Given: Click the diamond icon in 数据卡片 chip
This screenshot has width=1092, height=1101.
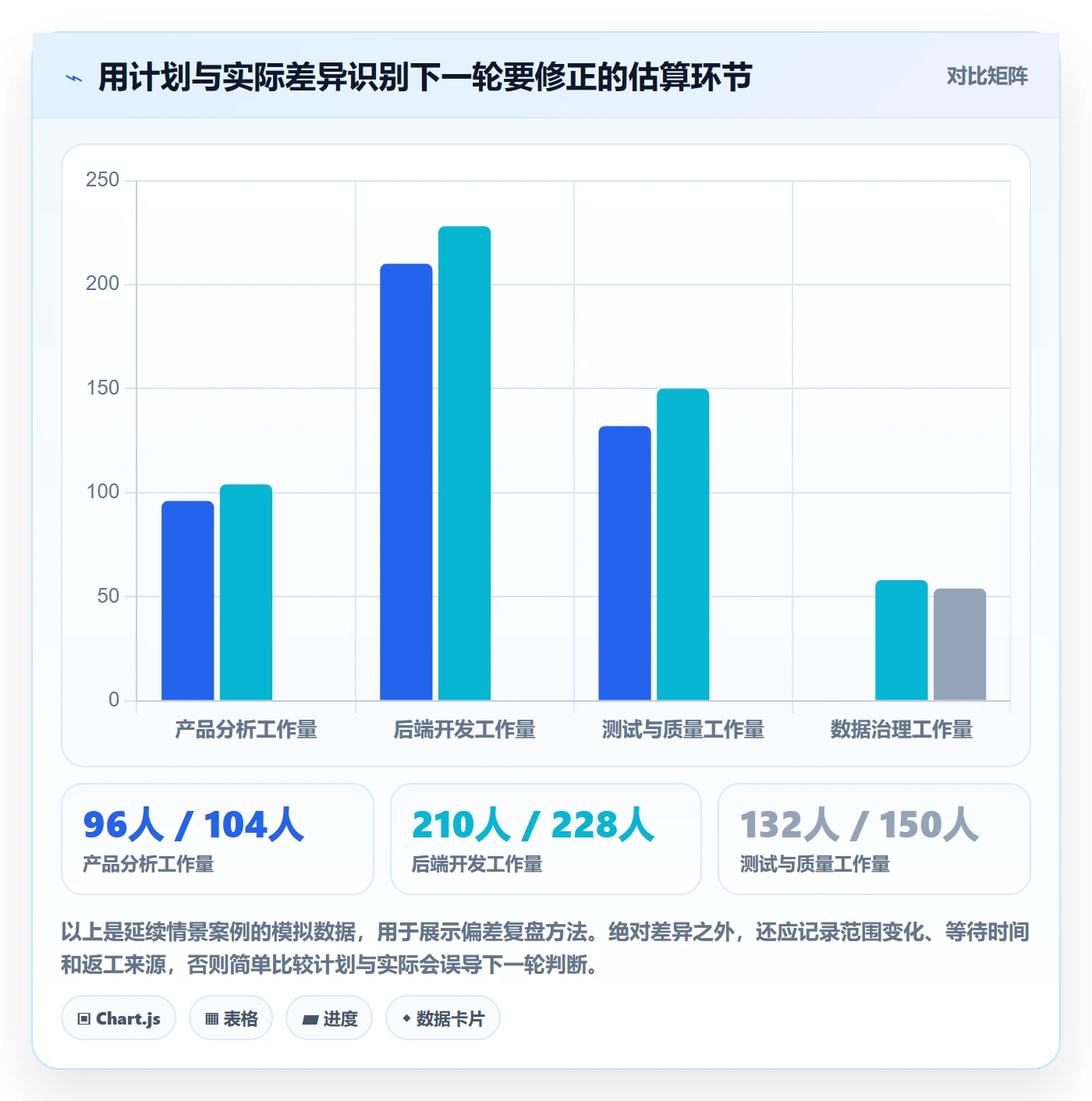Looking at the screenshot, I should [406, 1018].
